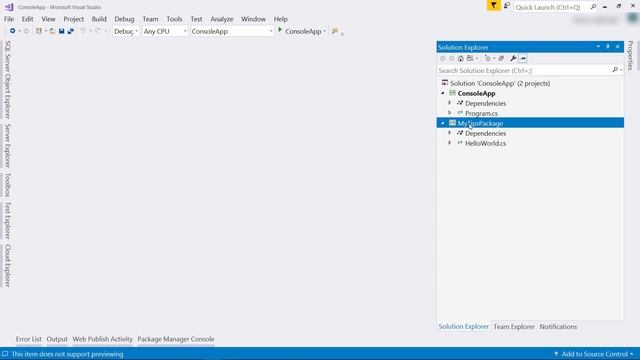Click Solution Explorer Forward icon
The width and height of the screenshot is (640, 360).
click(452, 58)
